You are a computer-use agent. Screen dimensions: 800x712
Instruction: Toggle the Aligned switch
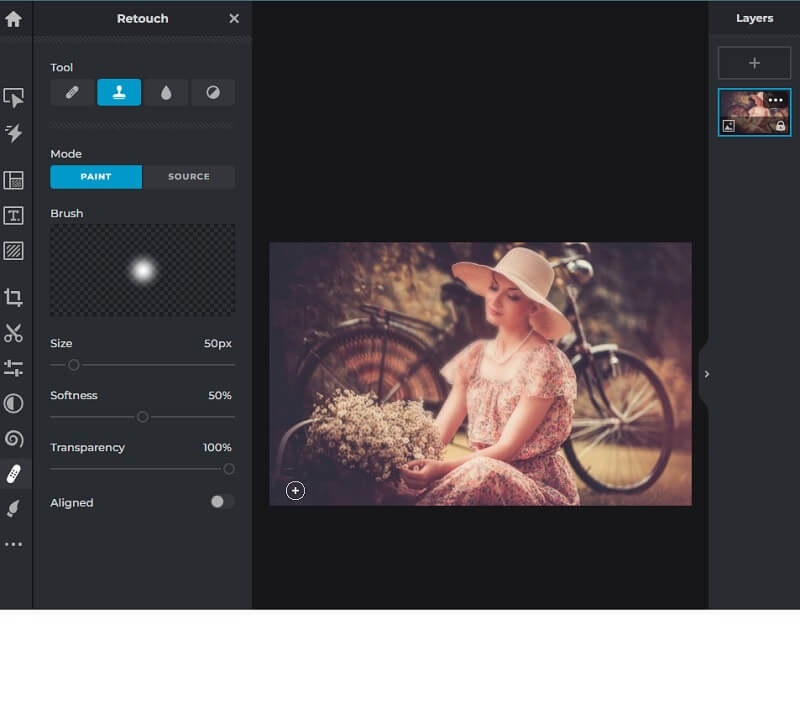pyautogui.click(x=221, y=502)
